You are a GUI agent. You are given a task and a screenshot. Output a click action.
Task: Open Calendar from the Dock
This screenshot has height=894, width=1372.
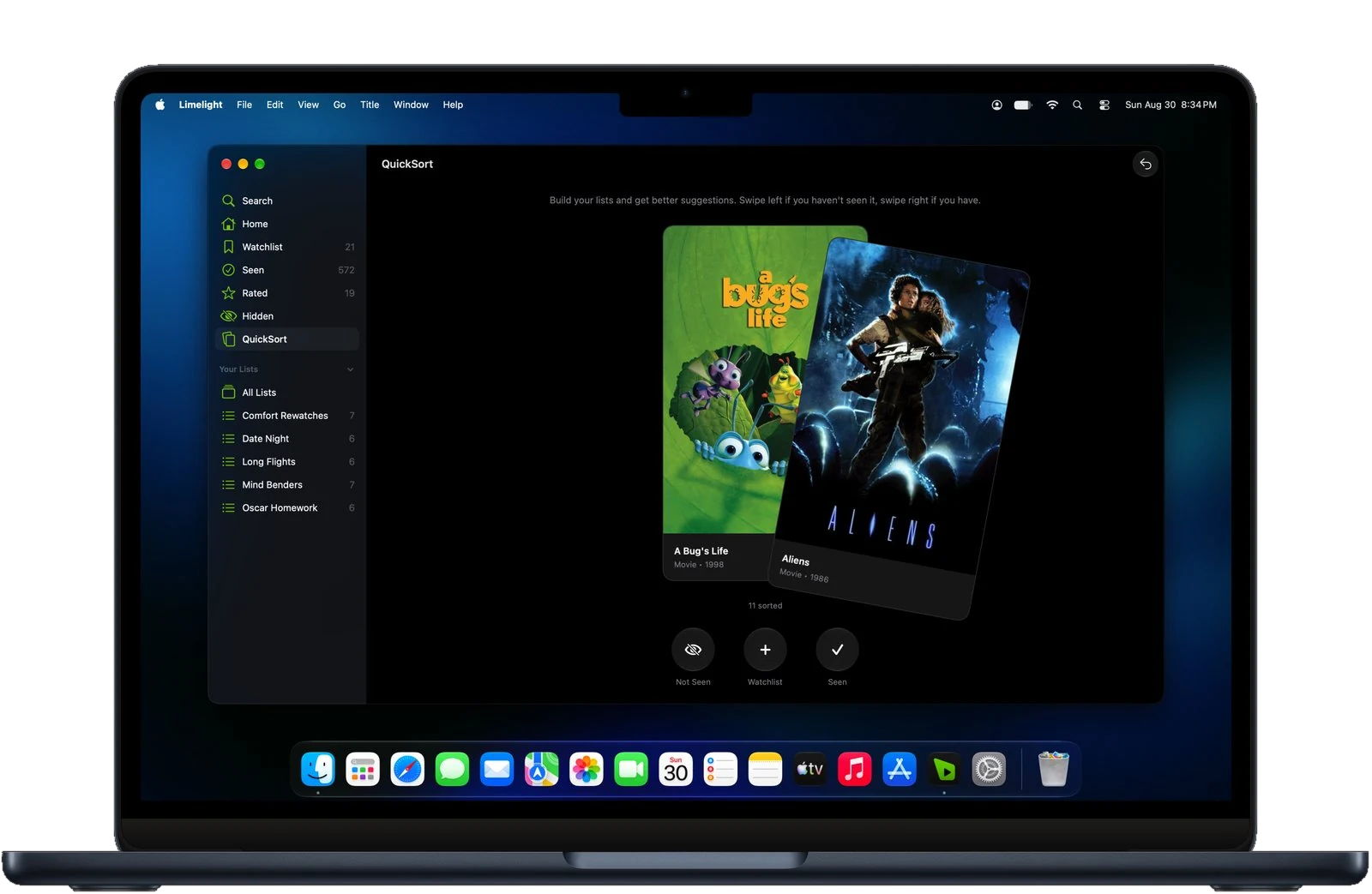[676, 769]
